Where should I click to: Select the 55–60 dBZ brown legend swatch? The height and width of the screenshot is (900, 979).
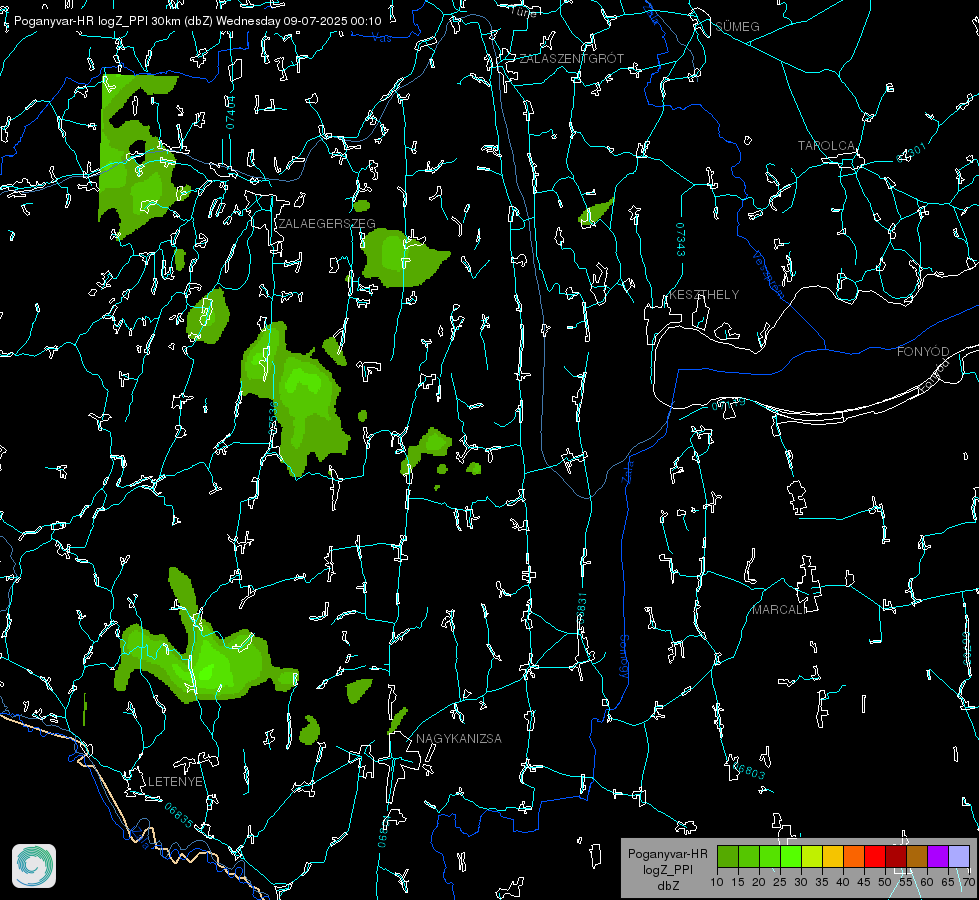tap(917, 856)
